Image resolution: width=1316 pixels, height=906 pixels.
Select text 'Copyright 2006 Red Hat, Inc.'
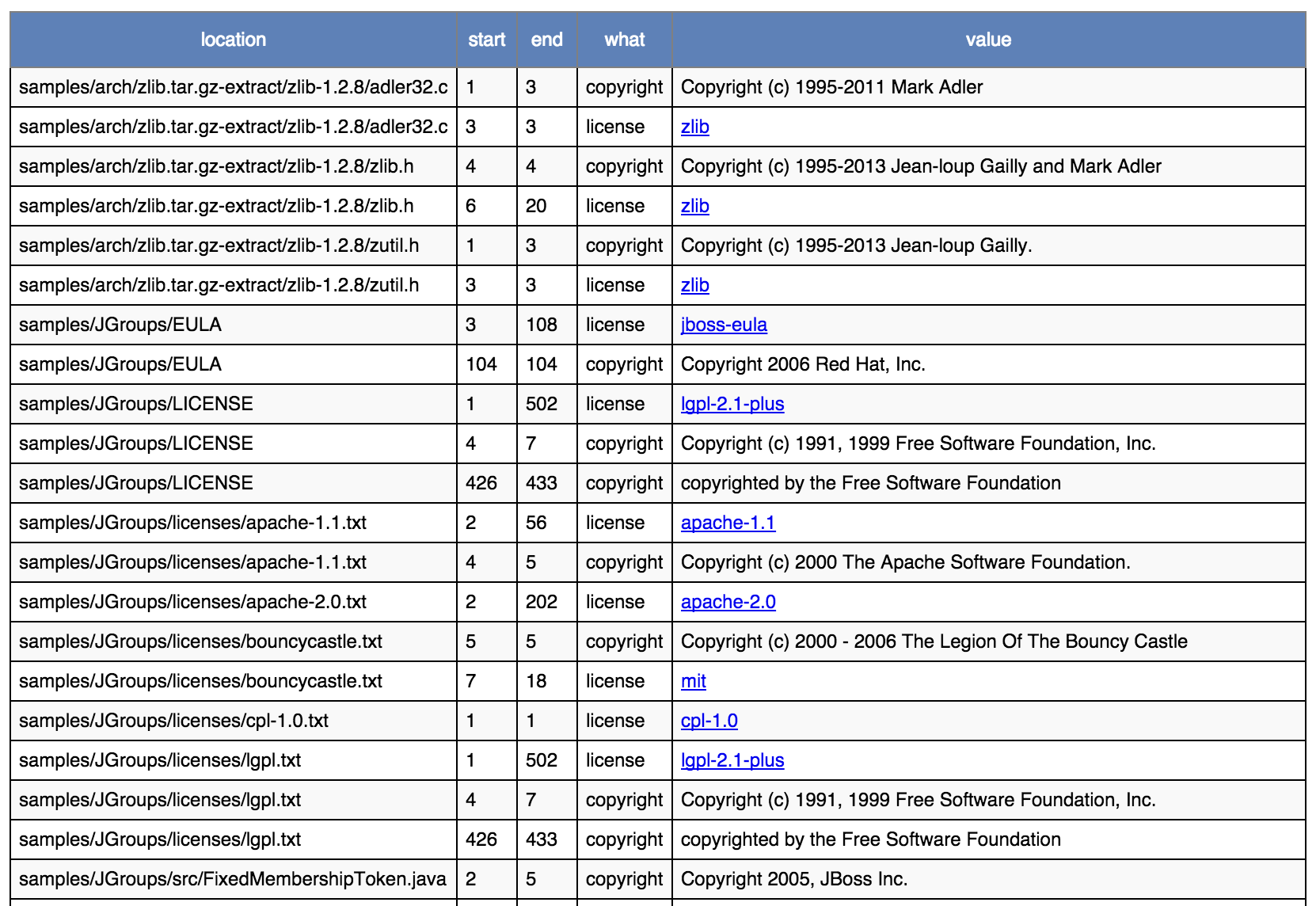(803, 364)
